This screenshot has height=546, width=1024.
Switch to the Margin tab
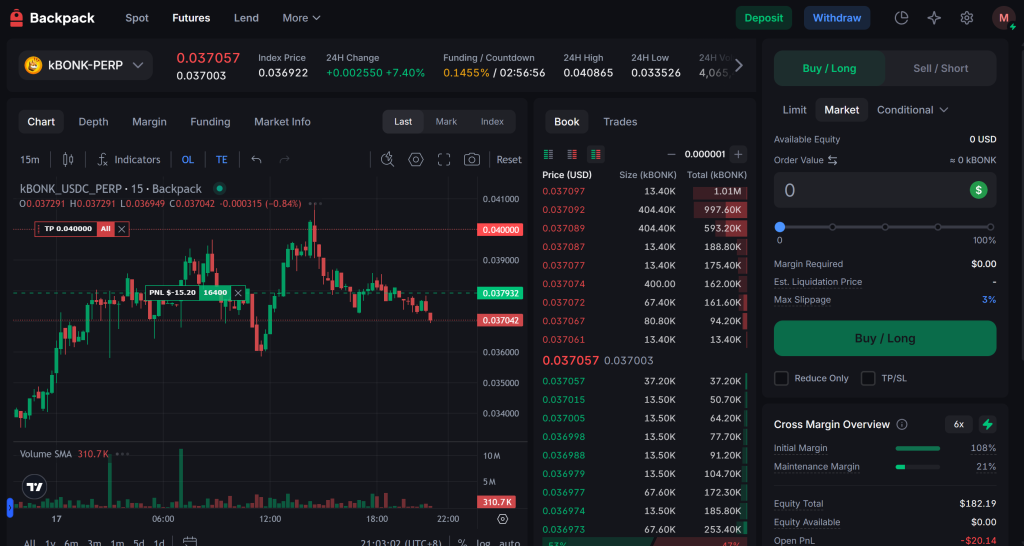[x=149, y=121]
